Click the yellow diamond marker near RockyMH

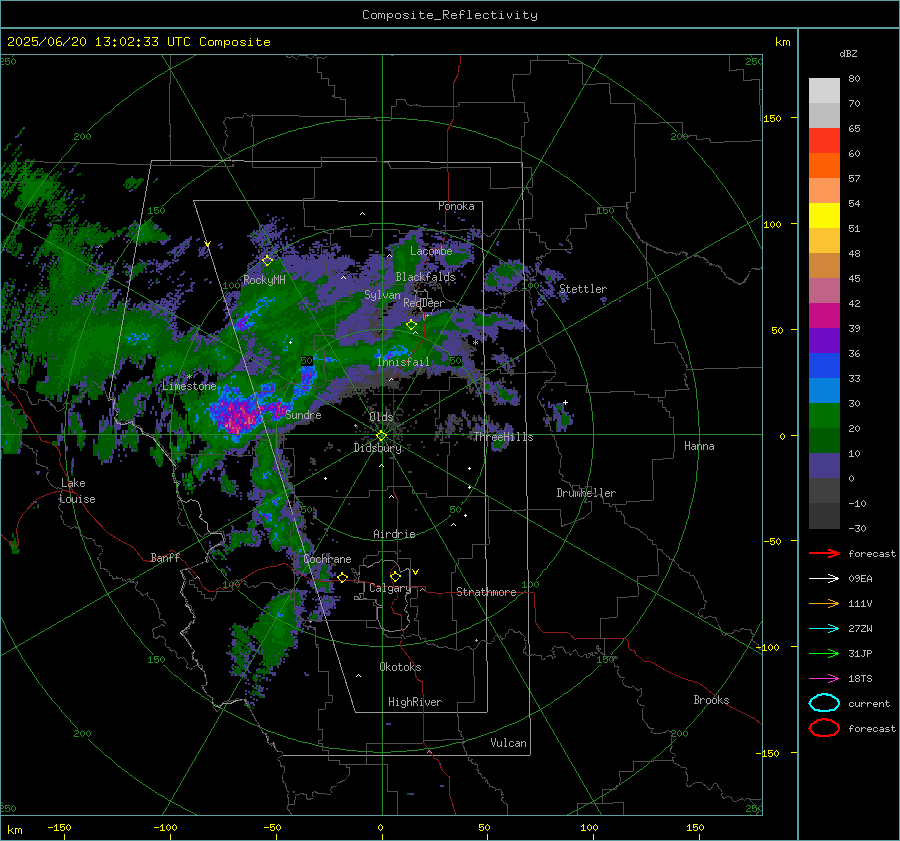(267, 261)
